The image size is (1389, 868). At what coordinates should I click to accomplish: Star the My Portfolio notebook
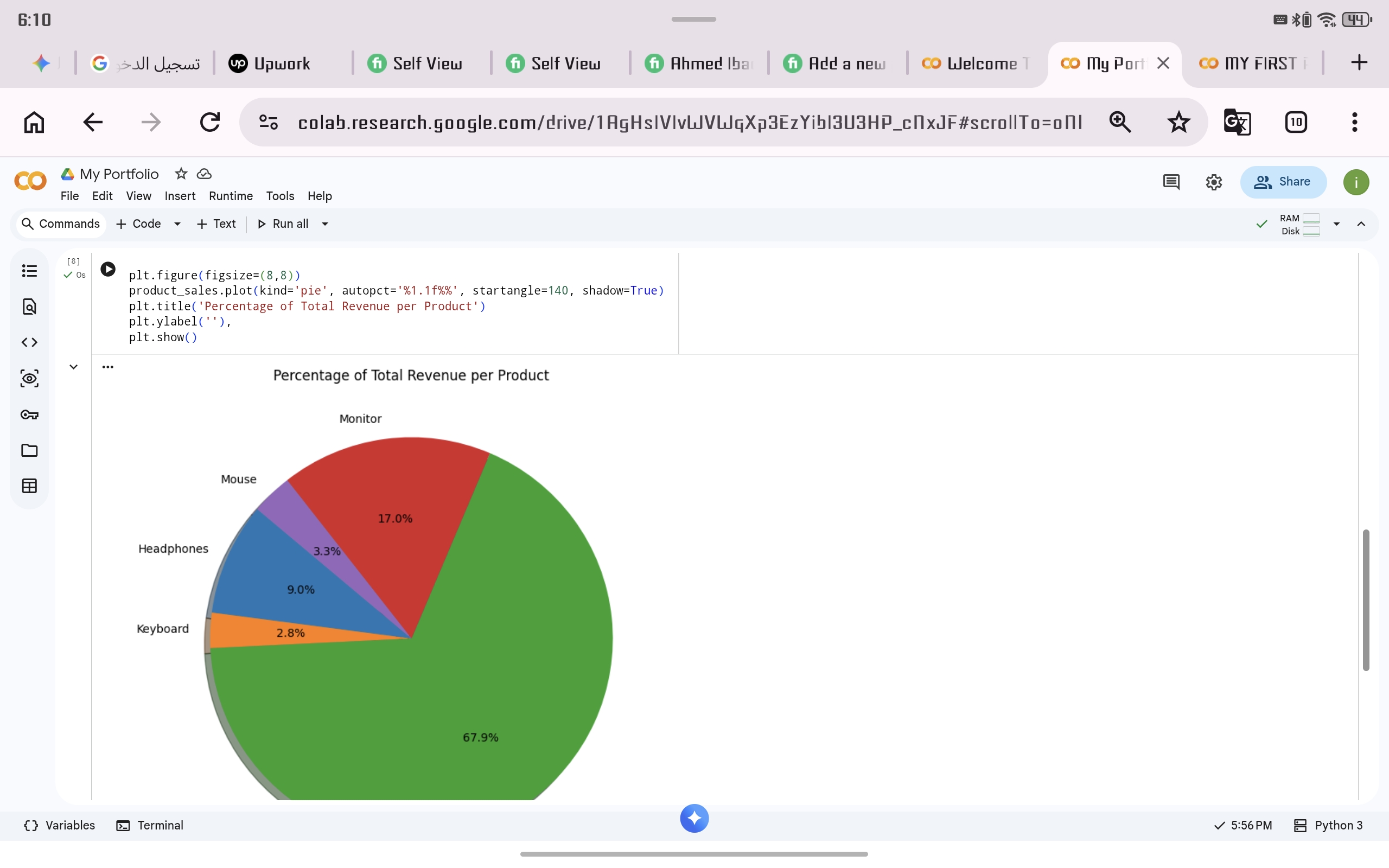coord(181,174)
